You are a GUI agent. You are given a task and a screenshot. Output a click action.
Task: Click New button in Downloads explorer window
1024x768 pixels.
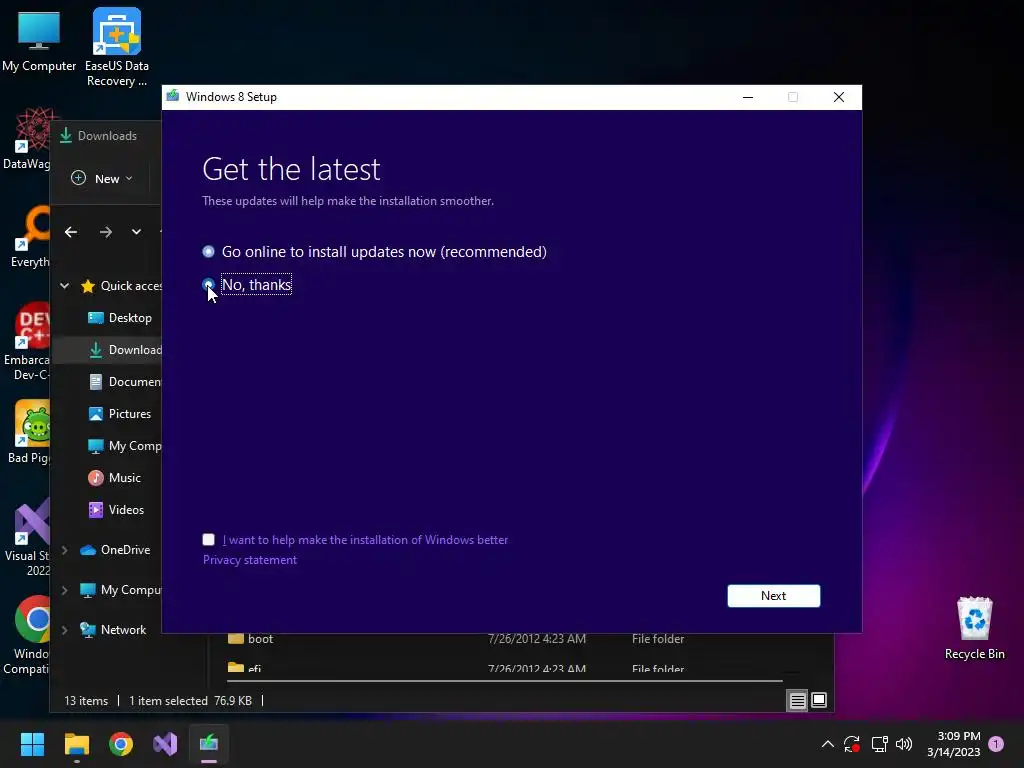coord(102,178)
